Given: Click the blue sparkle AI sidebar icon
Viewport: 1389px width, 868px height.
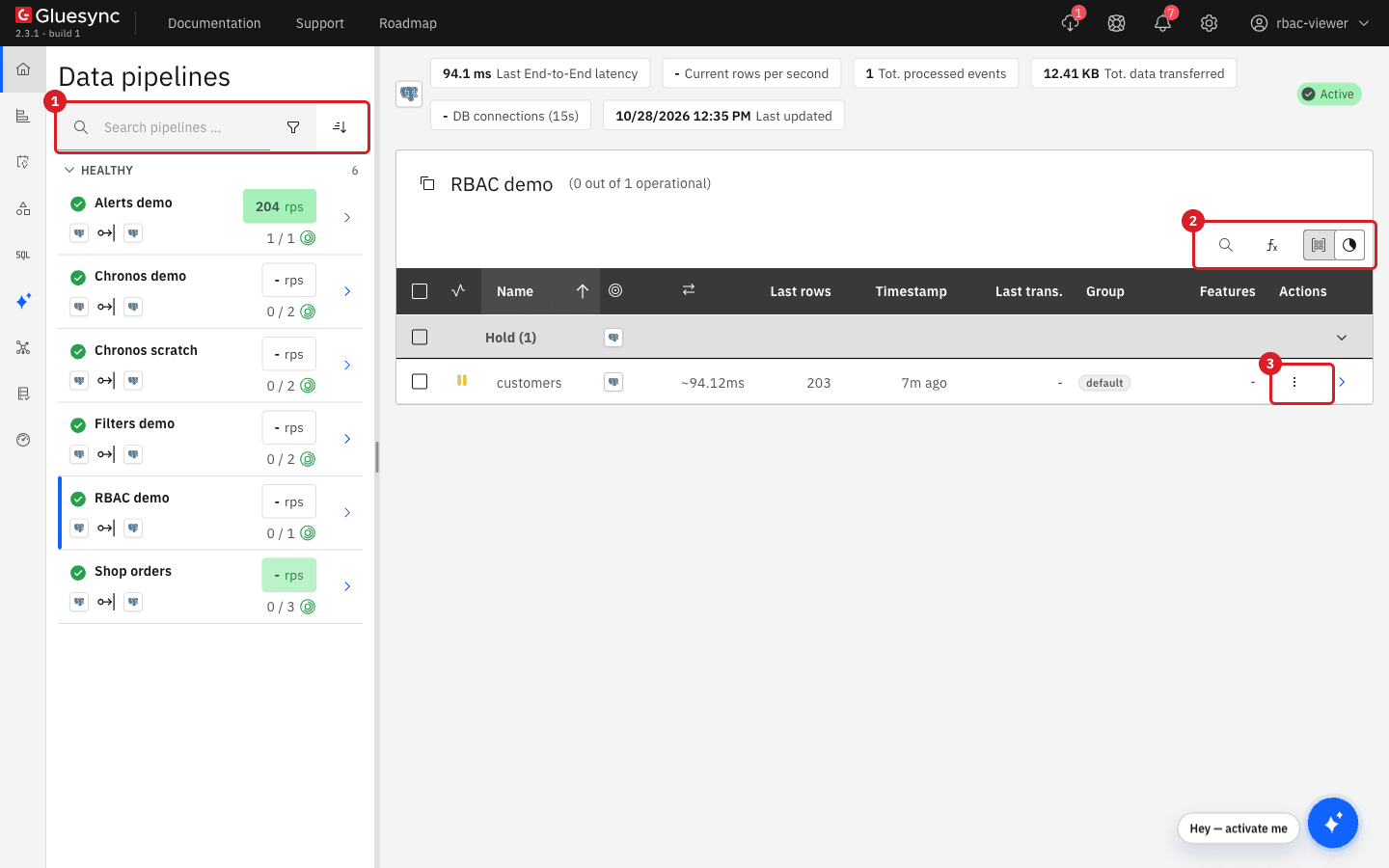Looking at the screenshot, I should click(23, 301).
